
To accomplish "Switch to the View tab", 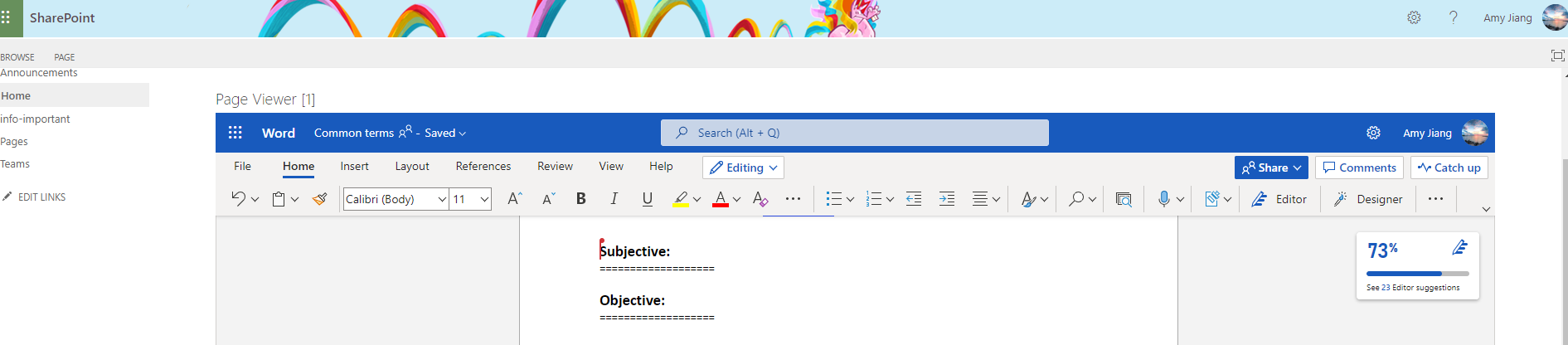I will pyautogui.click(x=611, y=166).
